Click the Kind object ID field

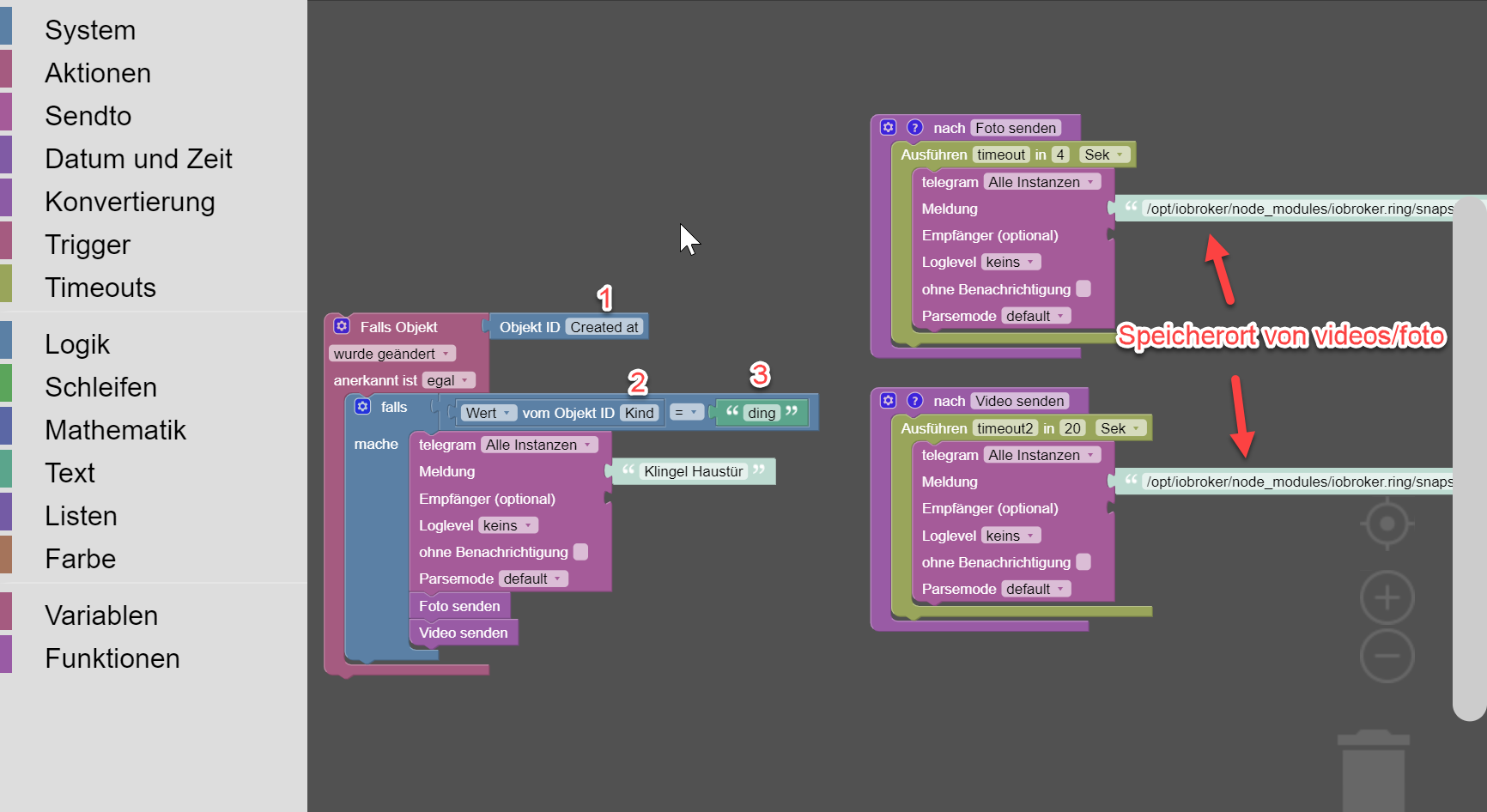[x=640, y=413]
